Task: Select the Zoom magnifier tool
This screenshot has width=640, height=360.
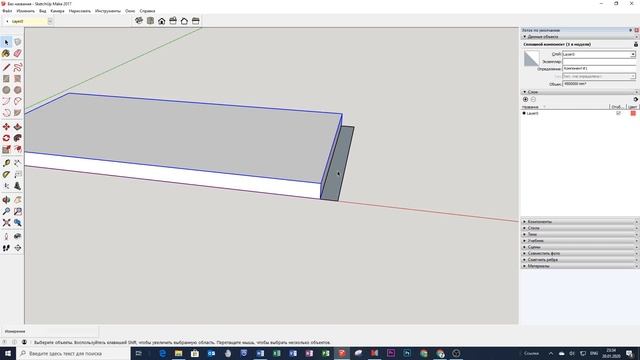Action: coord(6,211)
